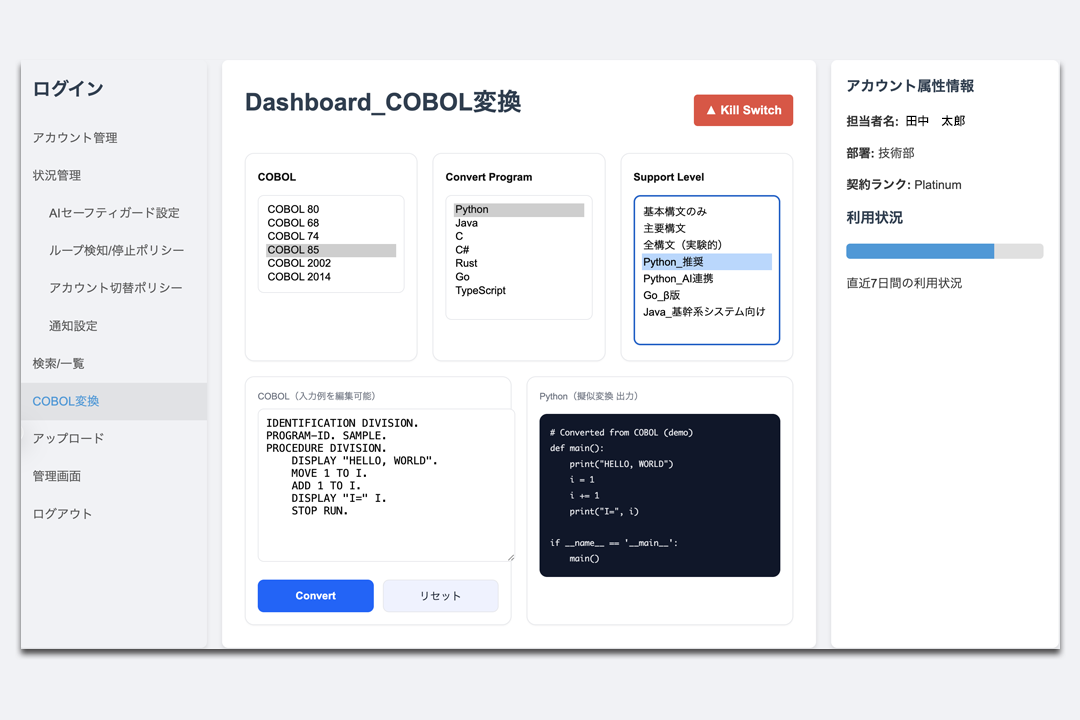Select 主要構文 support level
This screenshot has width=1080, height=720.
[707, 228]
